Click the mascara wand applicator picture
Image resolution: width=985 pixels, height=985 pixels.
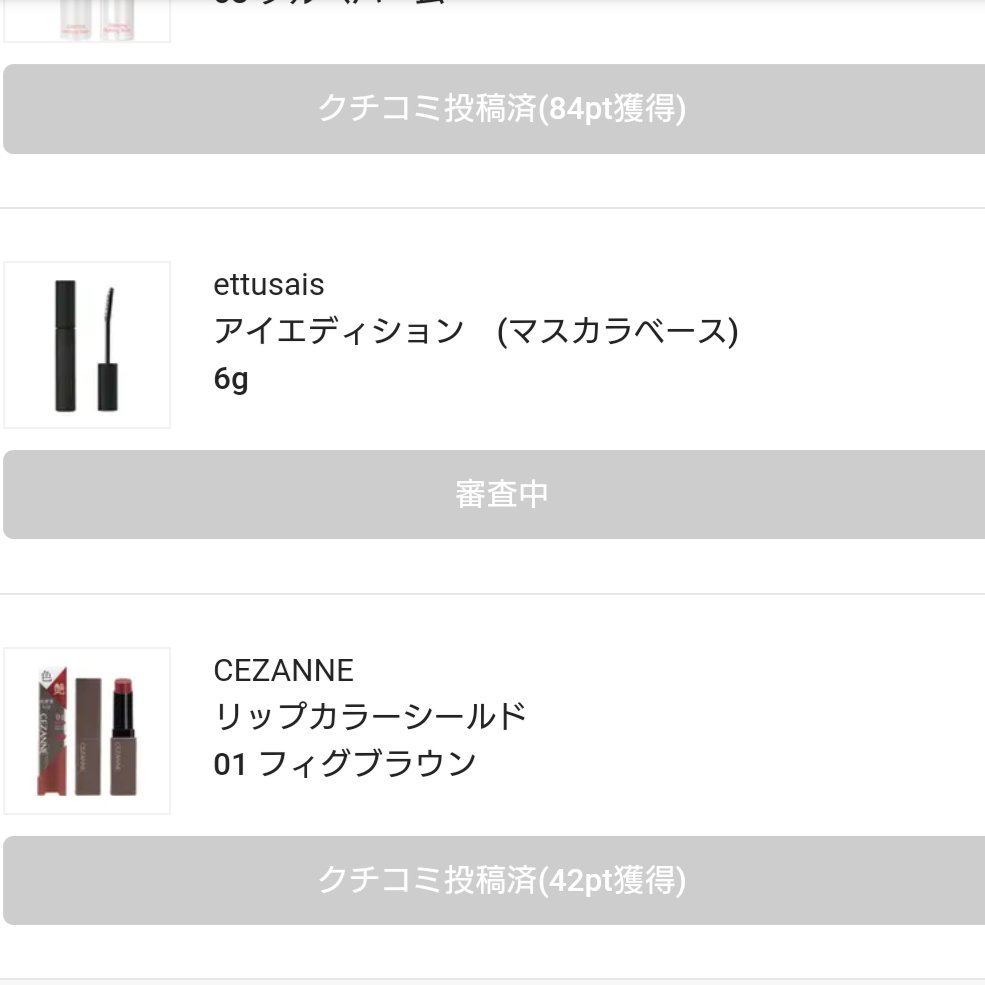pyautogui.click(x=107, y=345)
